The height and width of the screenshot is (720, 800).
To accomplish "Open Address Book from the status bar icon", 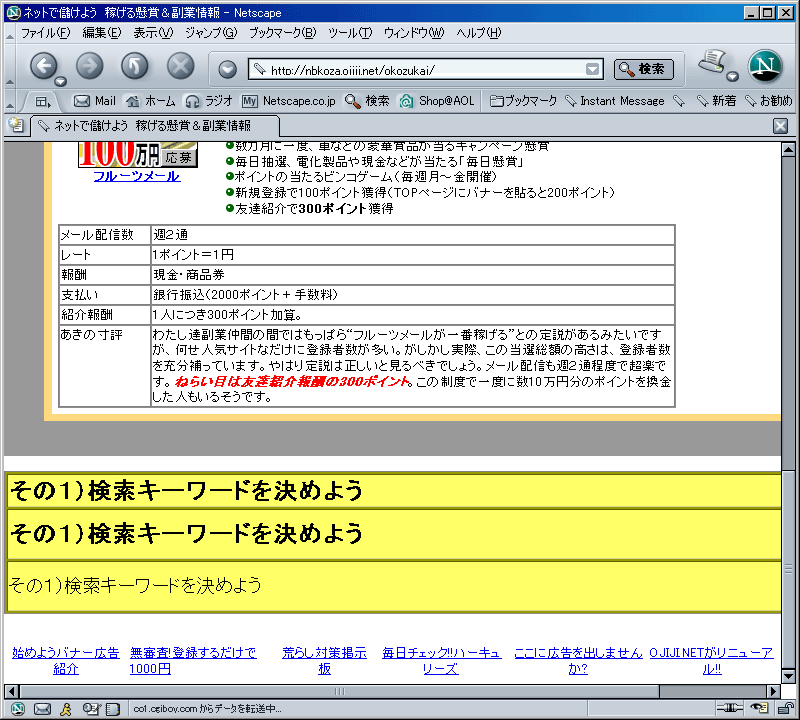I will coord(113,709).
